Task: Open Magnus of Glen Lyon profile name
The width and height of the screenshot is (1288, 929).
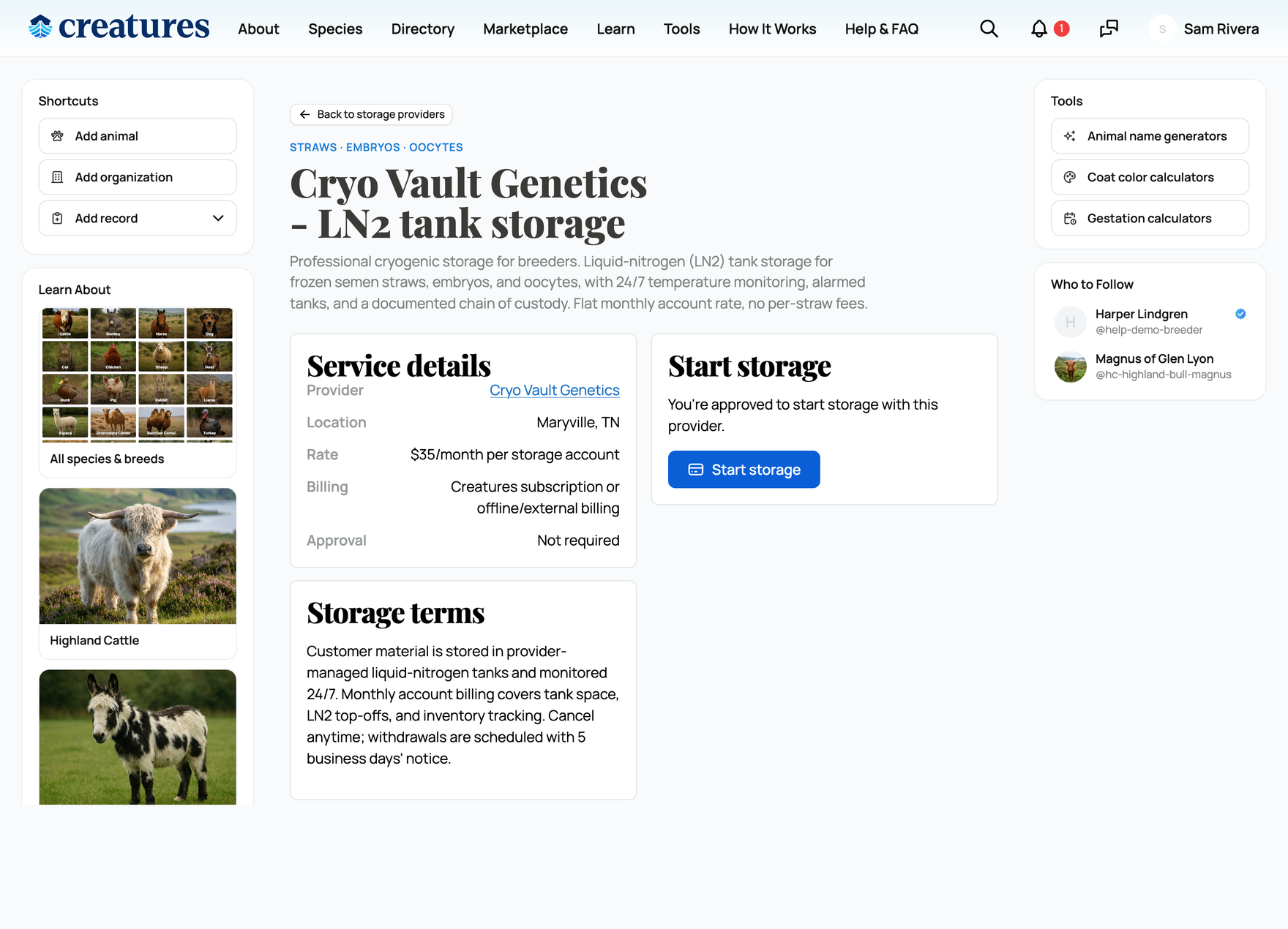Action: 1154,358
